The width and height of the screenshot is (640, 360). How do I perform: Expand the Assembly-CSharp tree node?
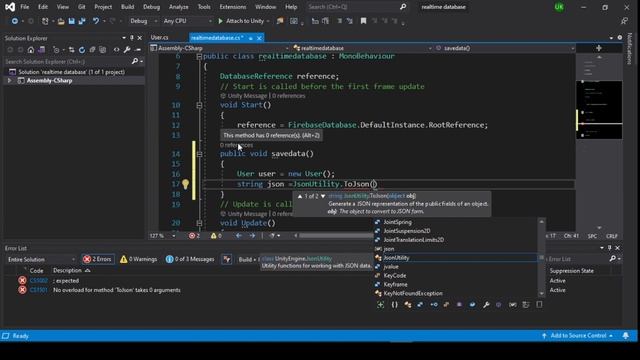click(9, 81)
